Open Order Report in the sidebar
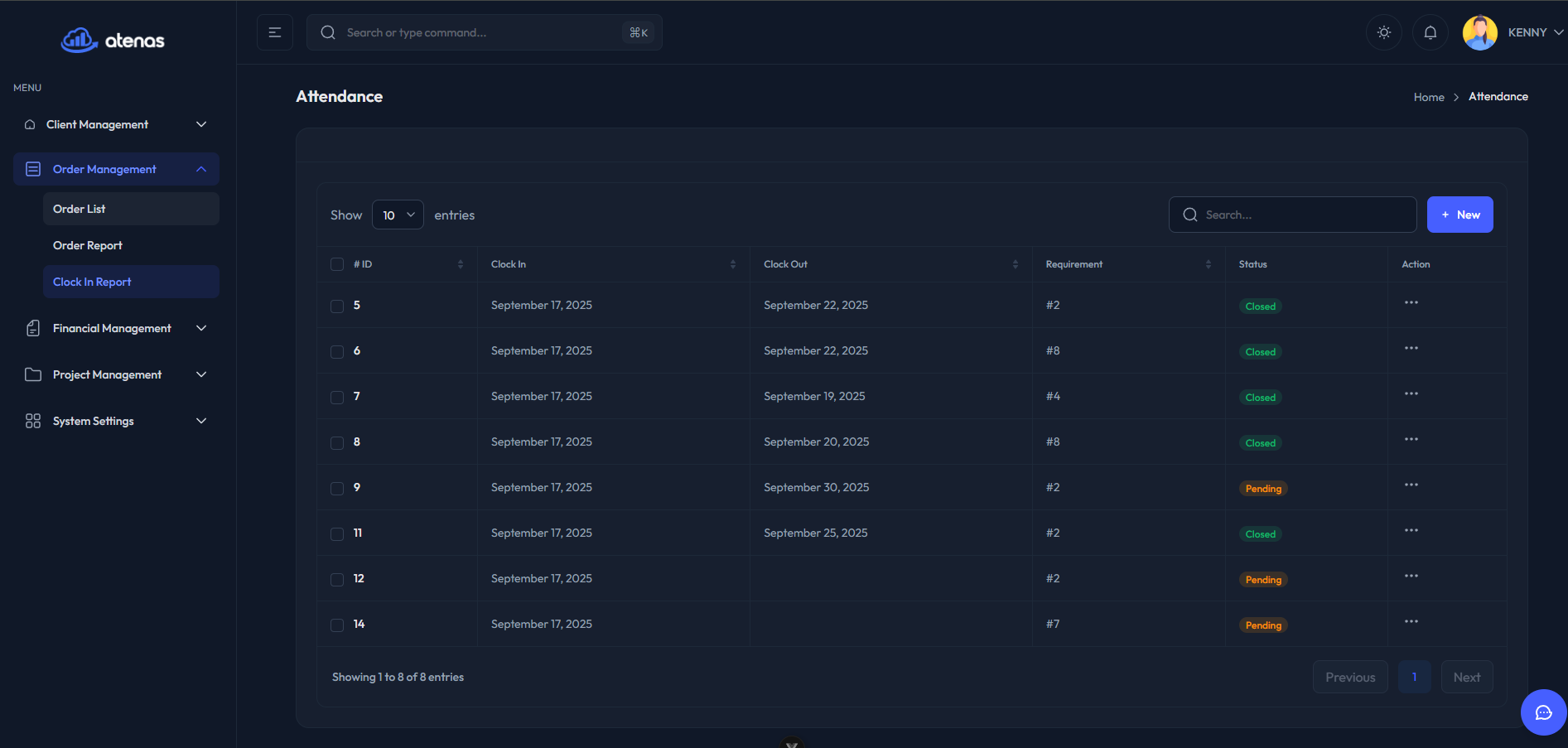Image resolution: width=1568 pixels, height=748 pixels. click(x=88, y=246)
